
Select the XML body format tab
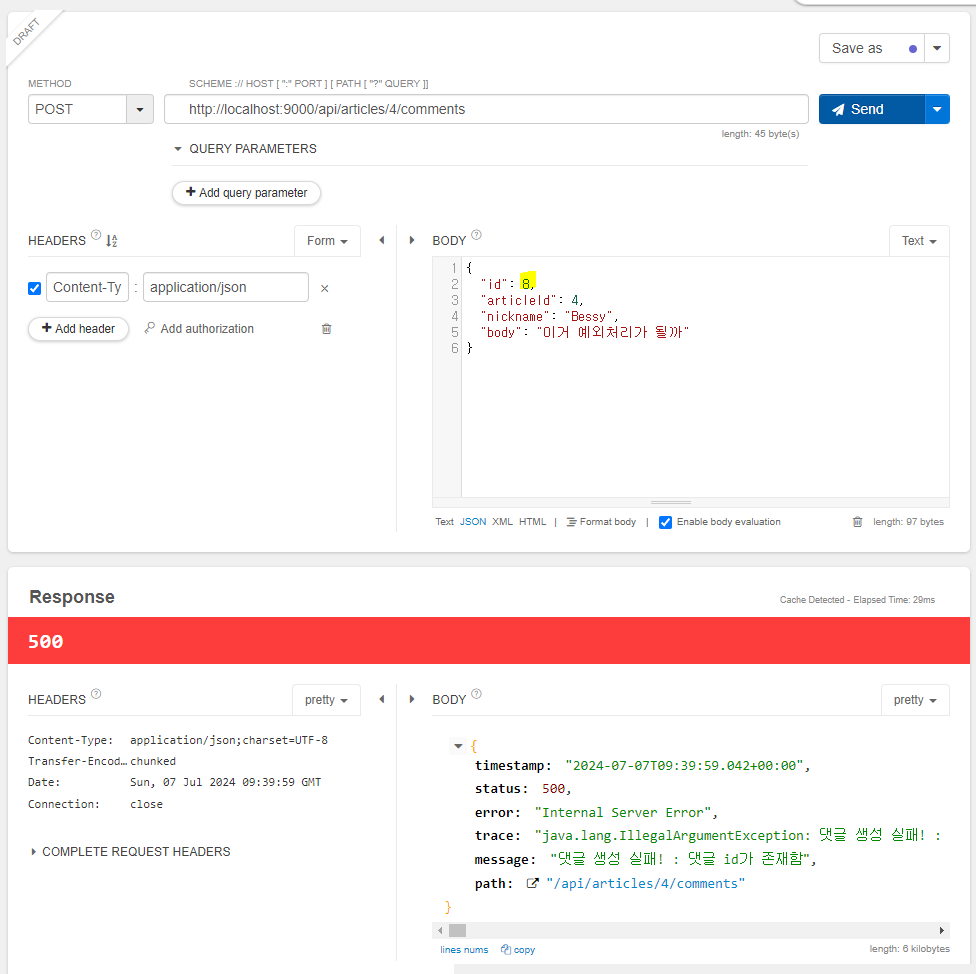(502, 522)
